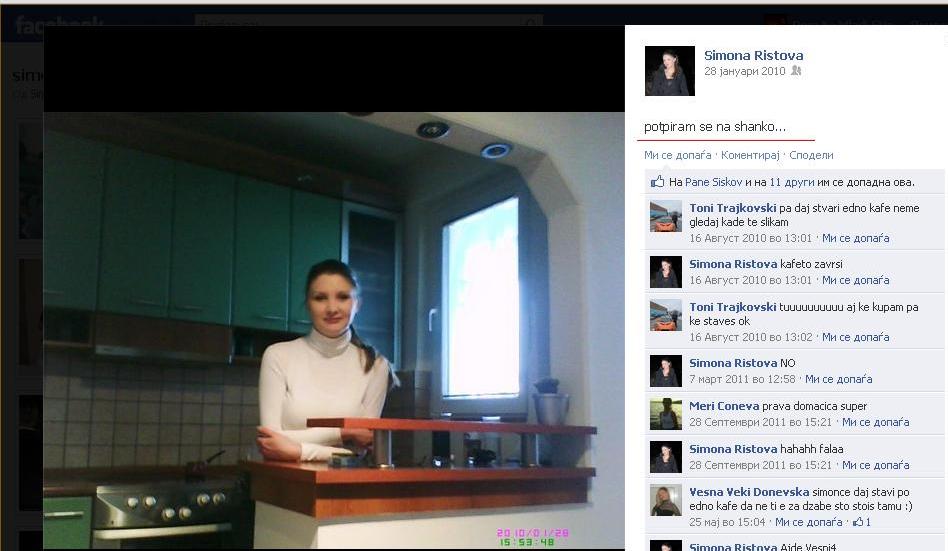Like Simona's 'NO' comment from 7 март 2011

[x=838, y=379]
